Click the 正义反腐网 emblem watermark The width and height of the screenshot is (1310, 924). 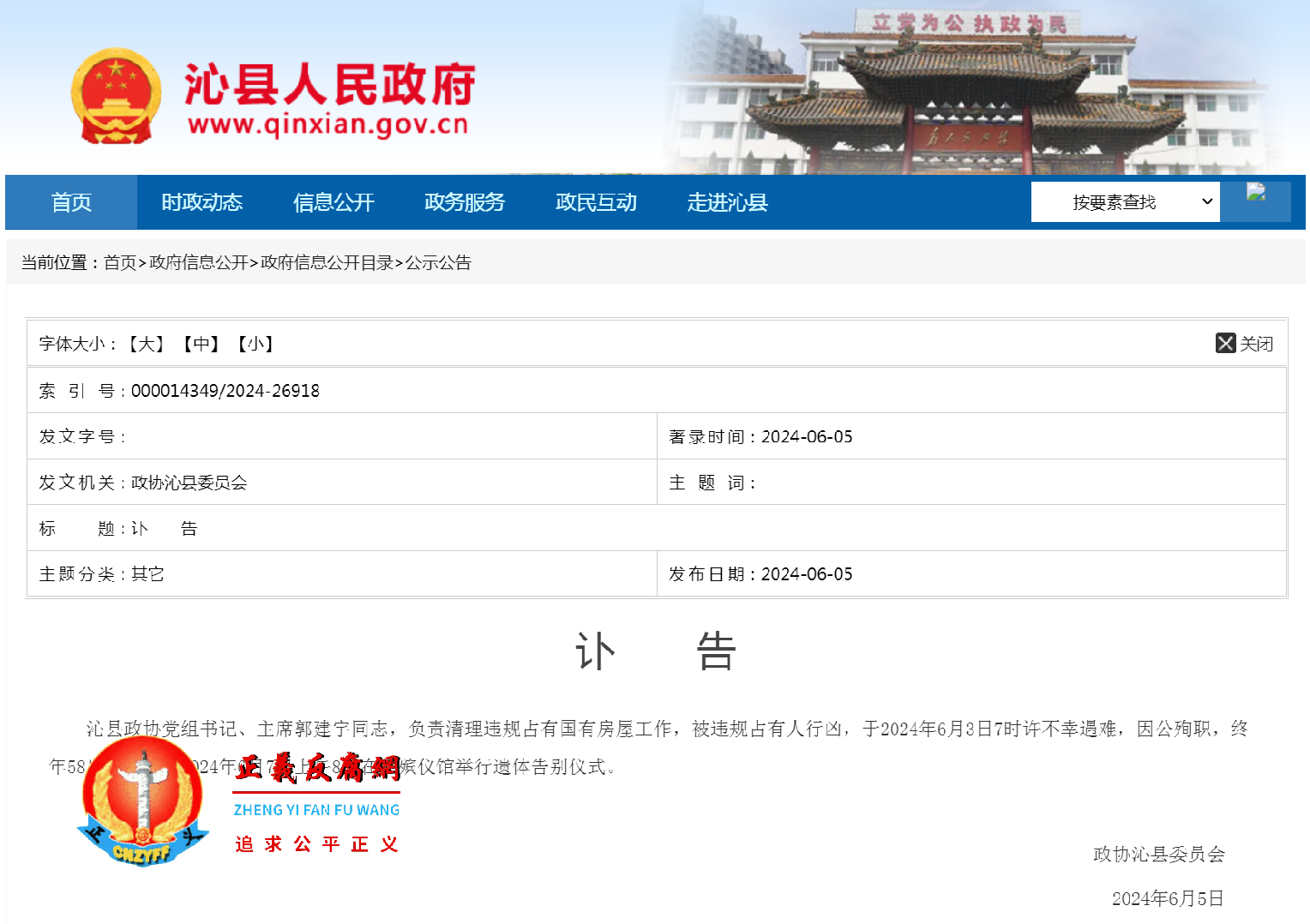(x=142, y=801)
